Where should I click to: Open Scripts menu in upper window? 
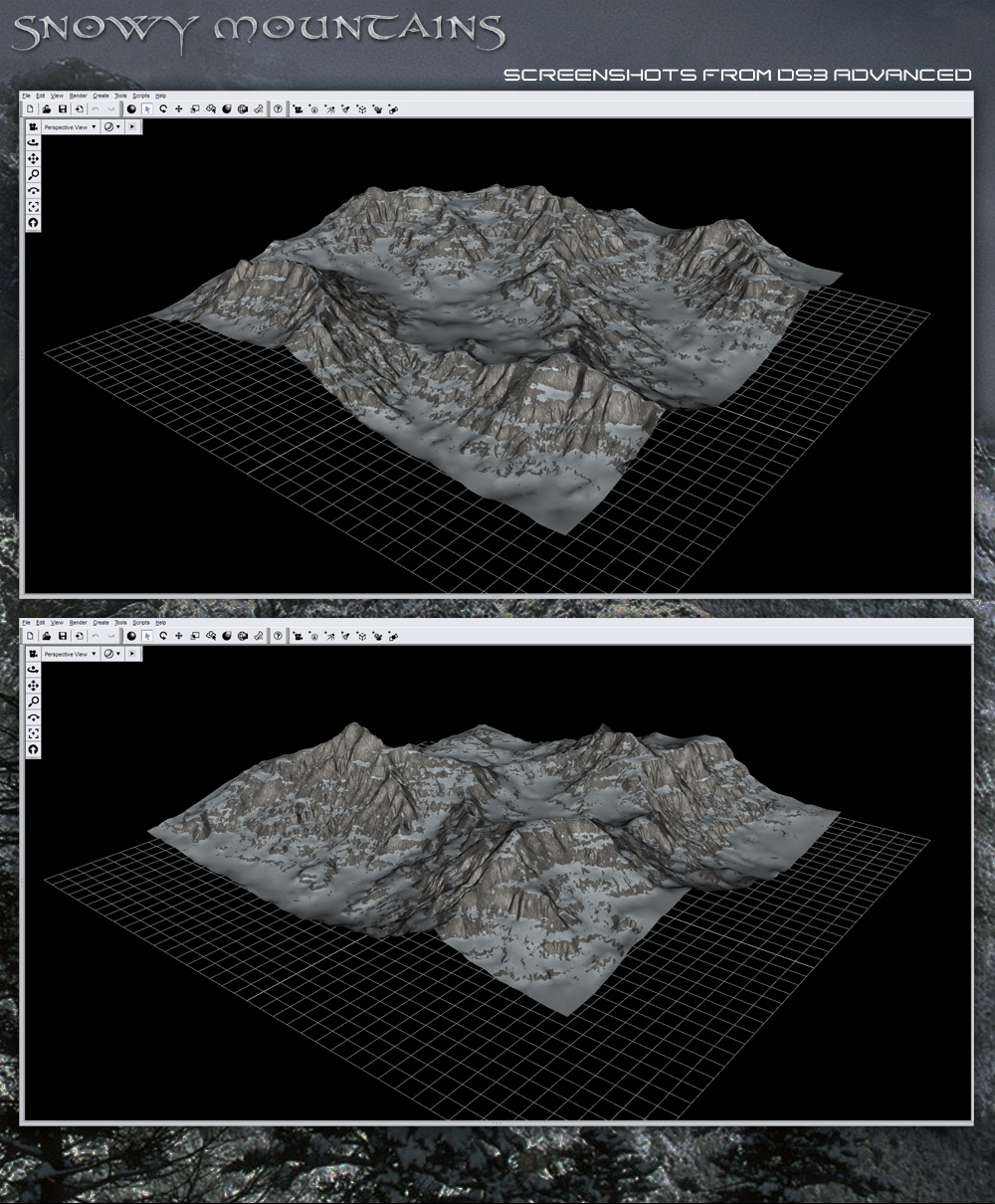tap(141, 96)
